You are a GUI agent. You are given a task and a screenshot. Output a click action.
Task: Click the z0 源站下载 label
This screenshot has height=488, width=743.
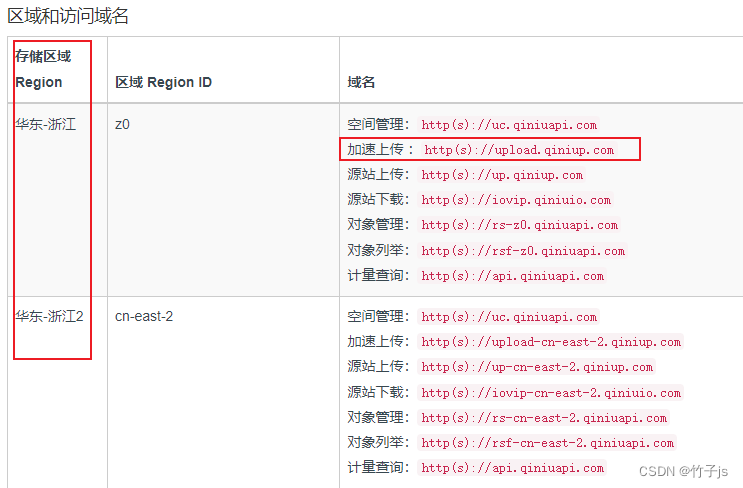[x=378, y=199]
